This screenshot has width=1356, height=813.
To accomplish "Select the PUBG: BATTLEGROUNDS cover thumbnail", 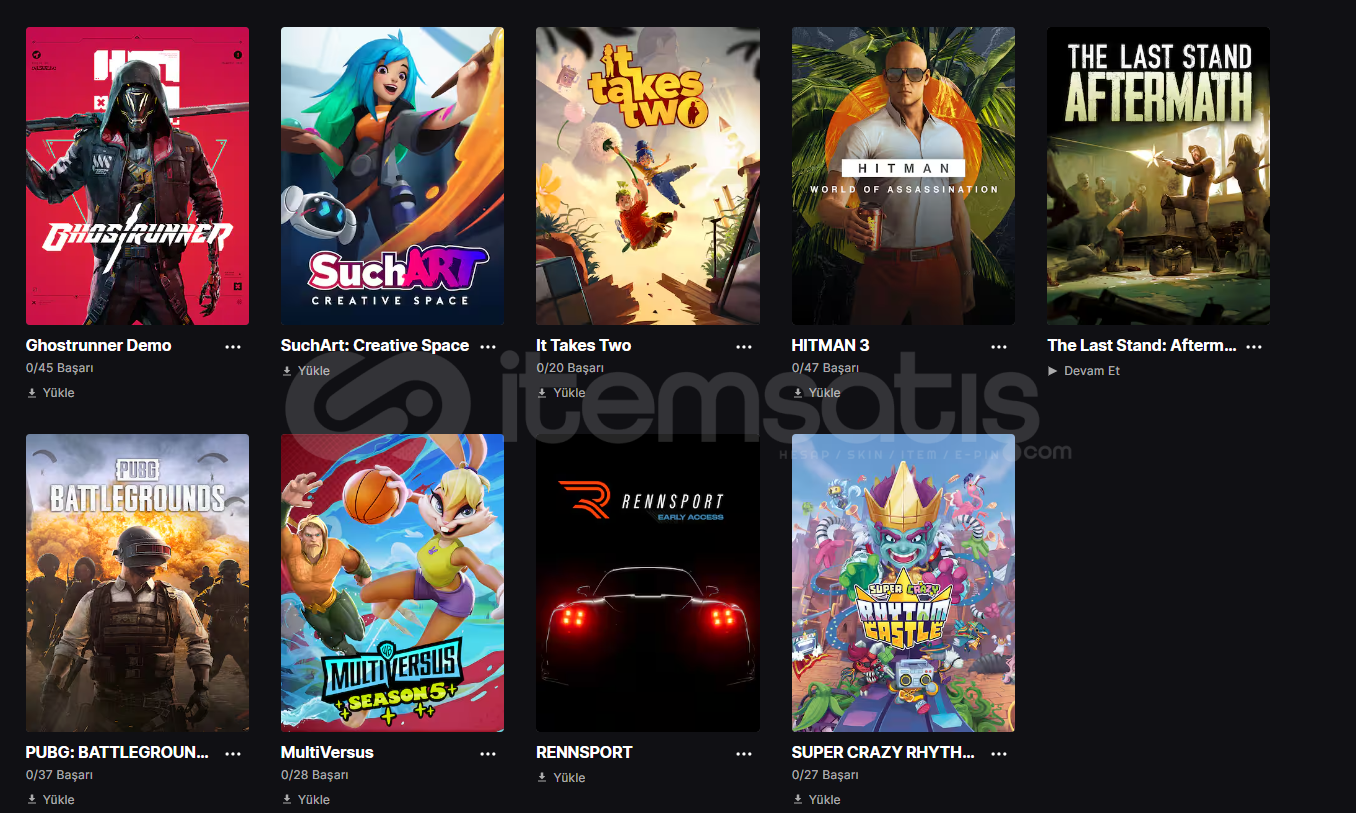I will [137, 583].
